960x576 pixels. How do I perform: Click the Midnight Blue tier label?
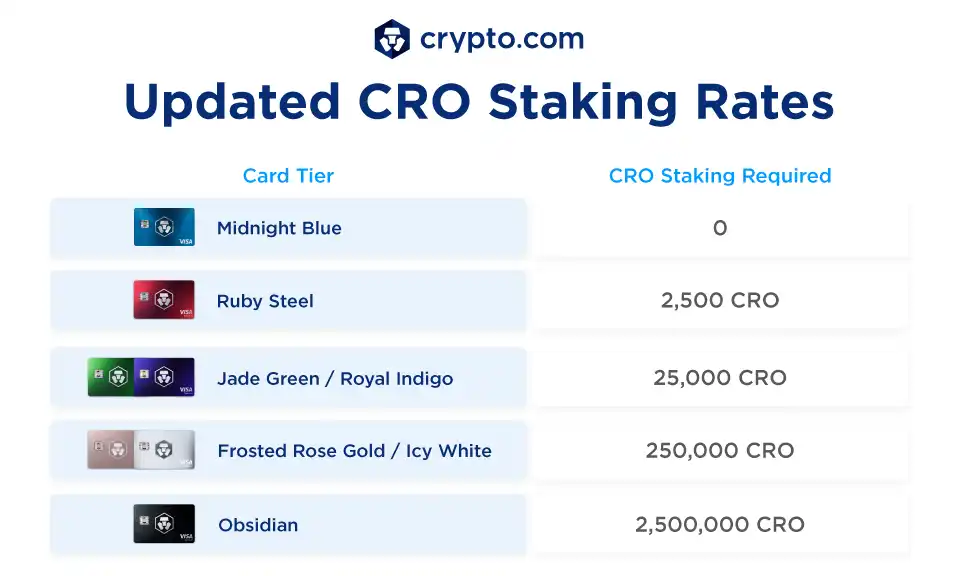[x=279, y=228]
